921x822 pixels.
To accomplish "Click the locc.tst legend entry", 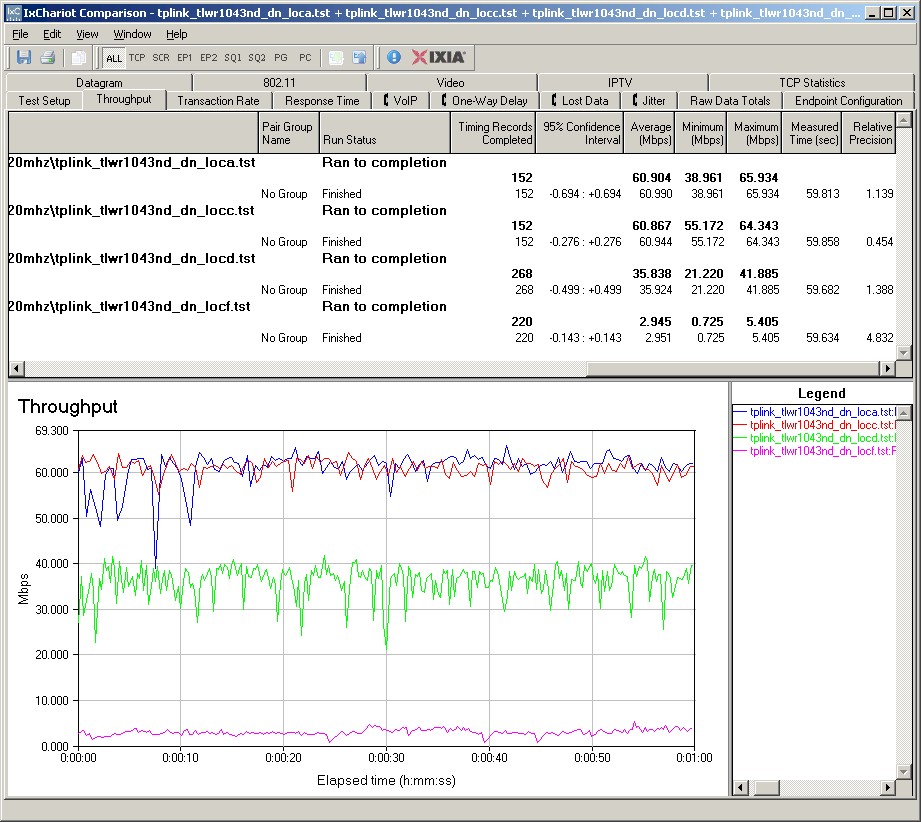I will [x=815, y=425].
